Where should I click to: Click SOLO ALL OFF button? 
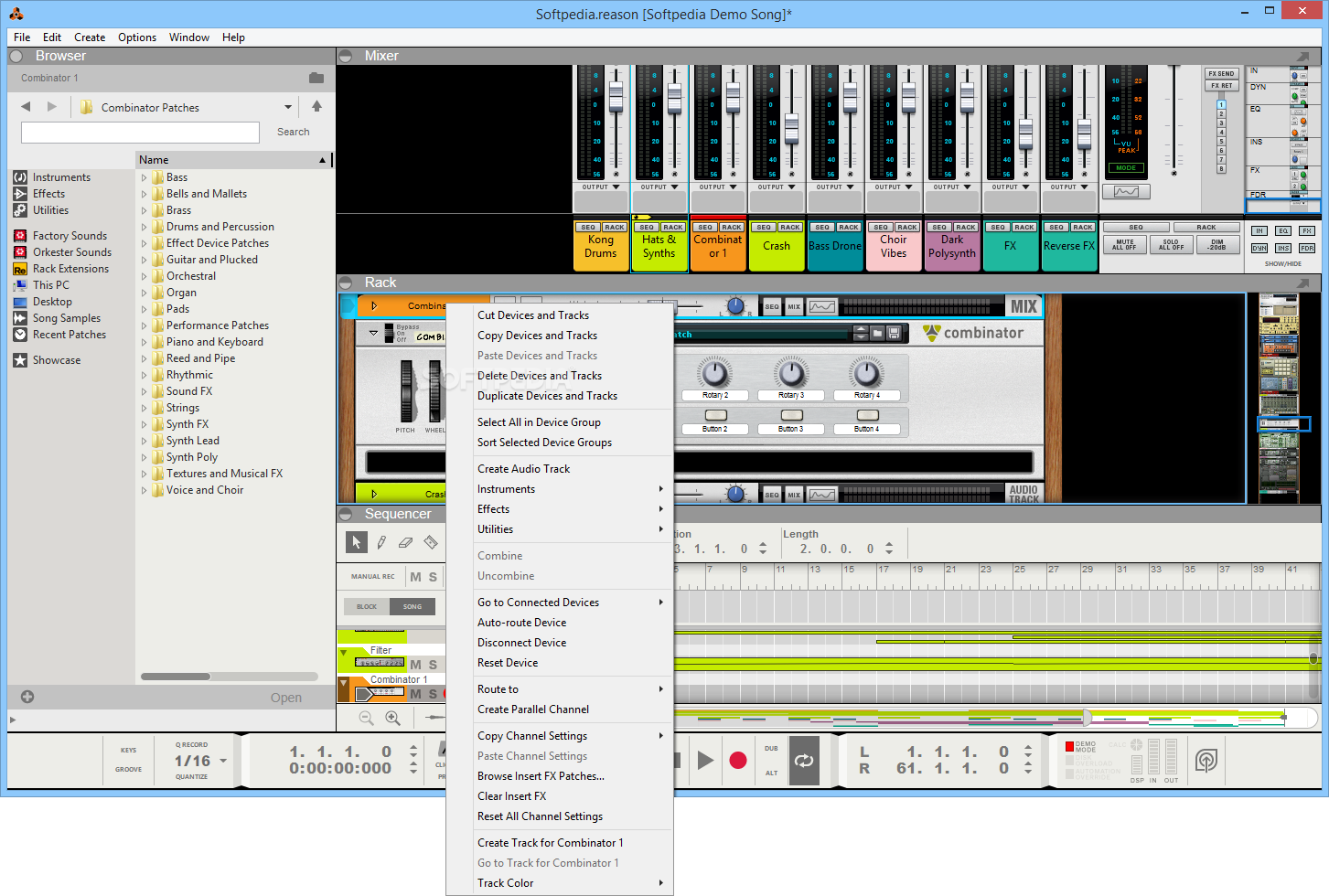click(x=1171, y=245)
